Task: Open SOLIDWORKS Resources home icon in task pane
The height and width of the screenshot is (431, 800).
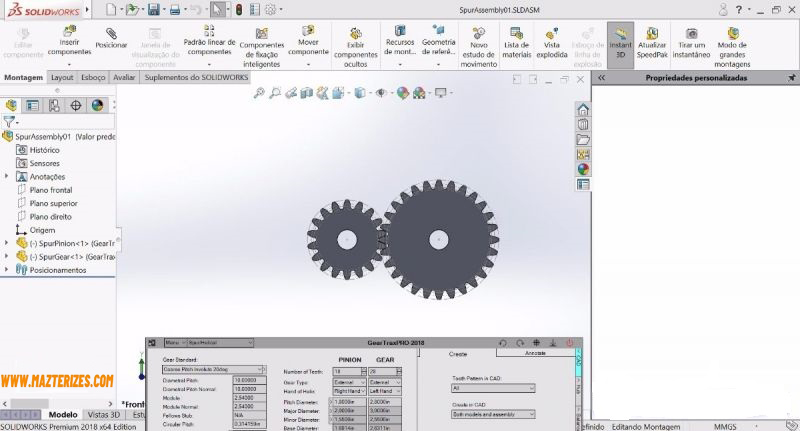Action: [x=583, y=109]
